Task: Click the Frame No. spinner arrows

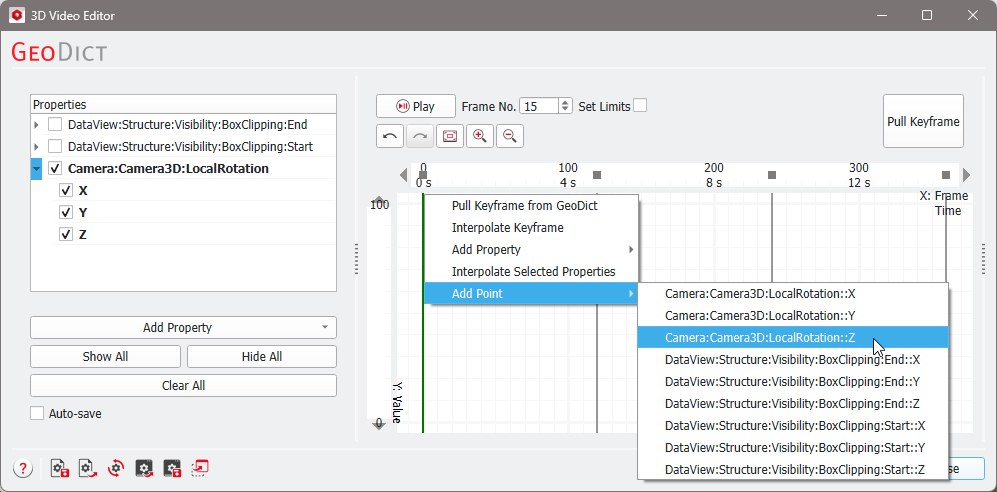Action: 565,106
